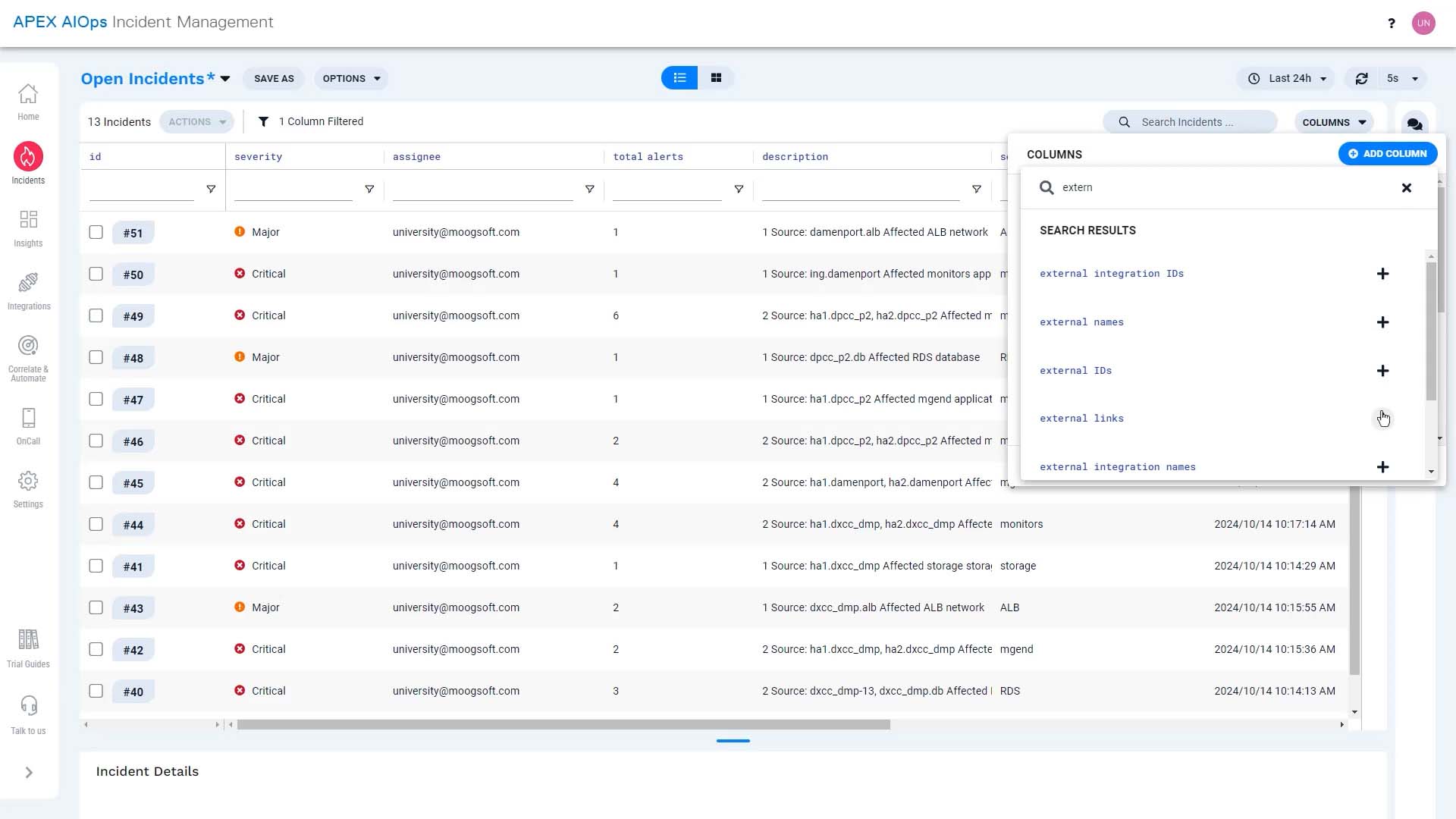The height and width of the screenshot is (819, 1456).
Task: Select checkbox for incident #51
Action: pyautogui.click(x=96, y=232)
